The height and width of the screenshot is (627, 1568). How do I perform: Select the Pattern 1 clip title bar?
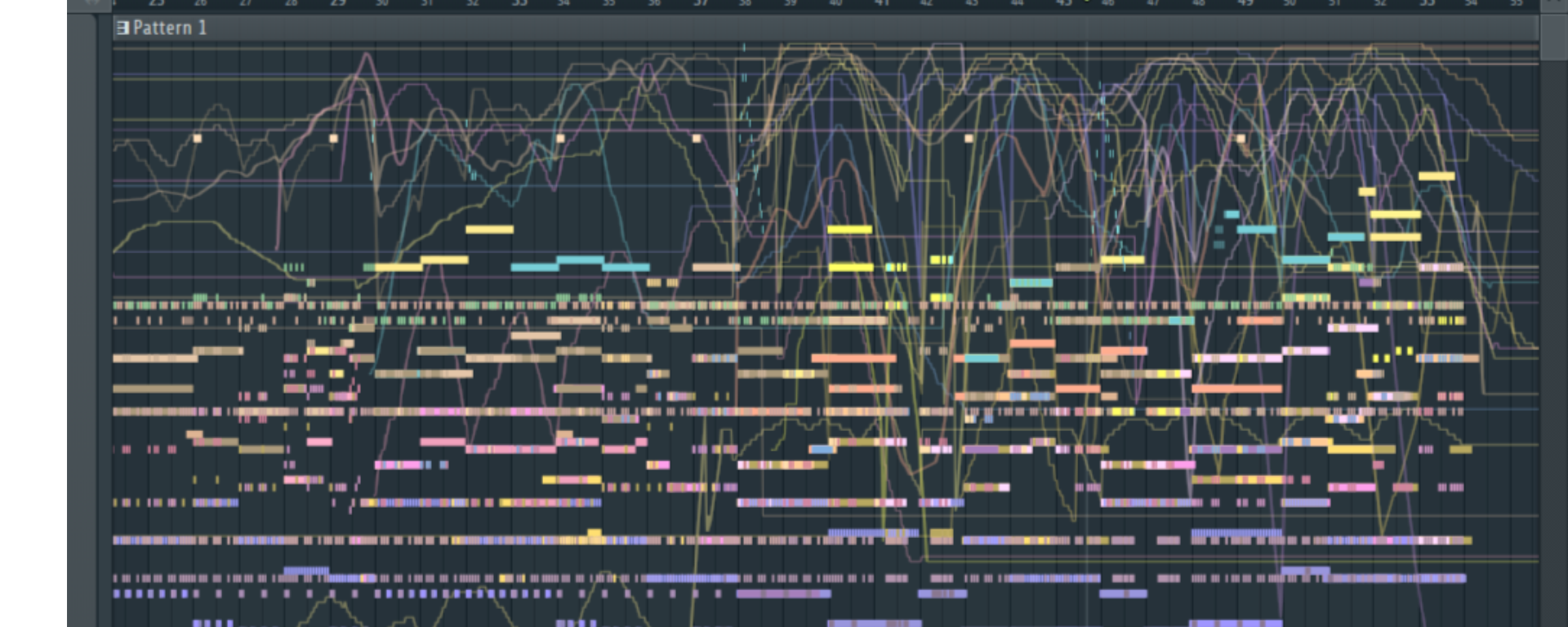pyautogui.click(x=826, y=29)
